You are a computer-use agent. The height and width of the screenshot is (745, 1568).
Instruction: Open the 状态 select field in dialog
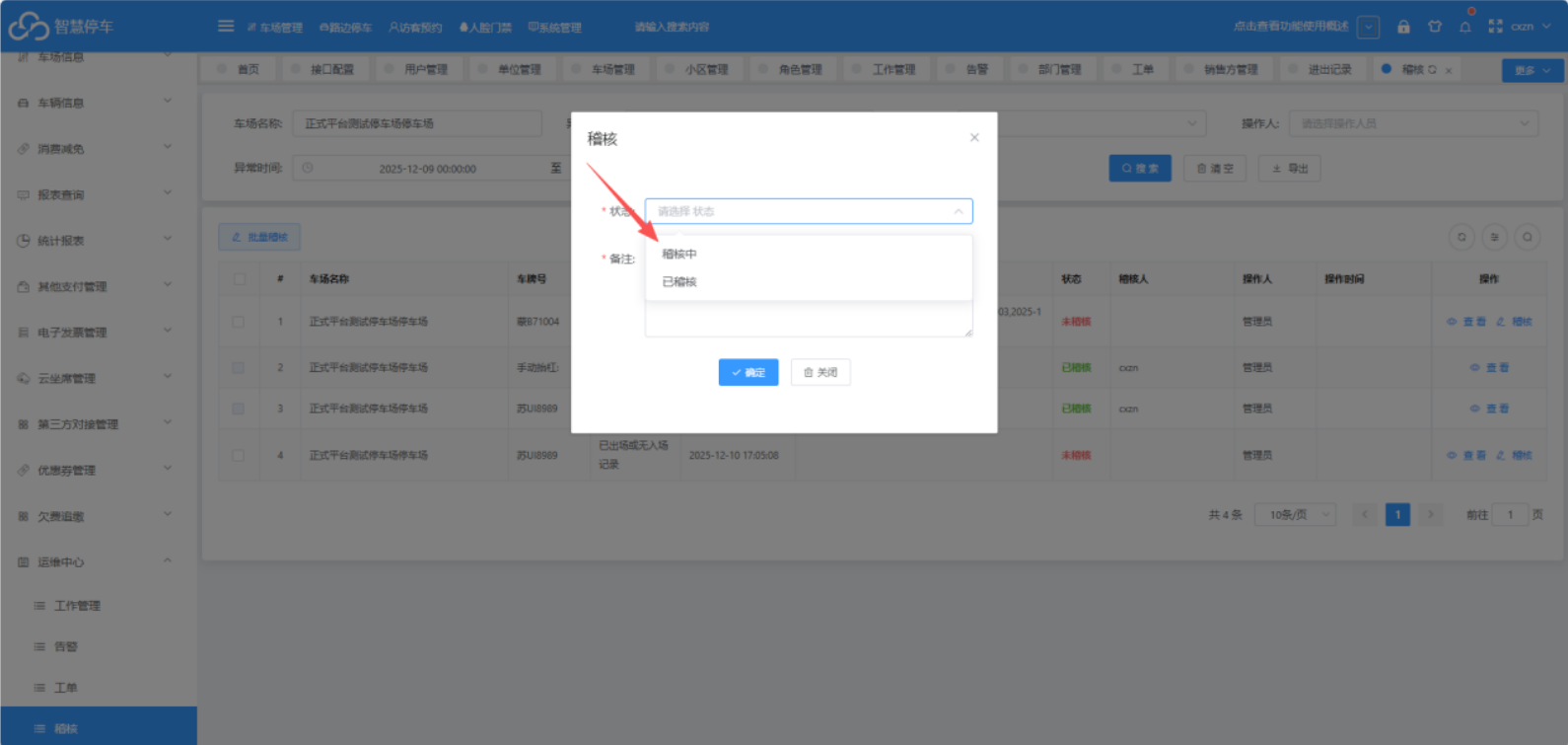(809, 211)
